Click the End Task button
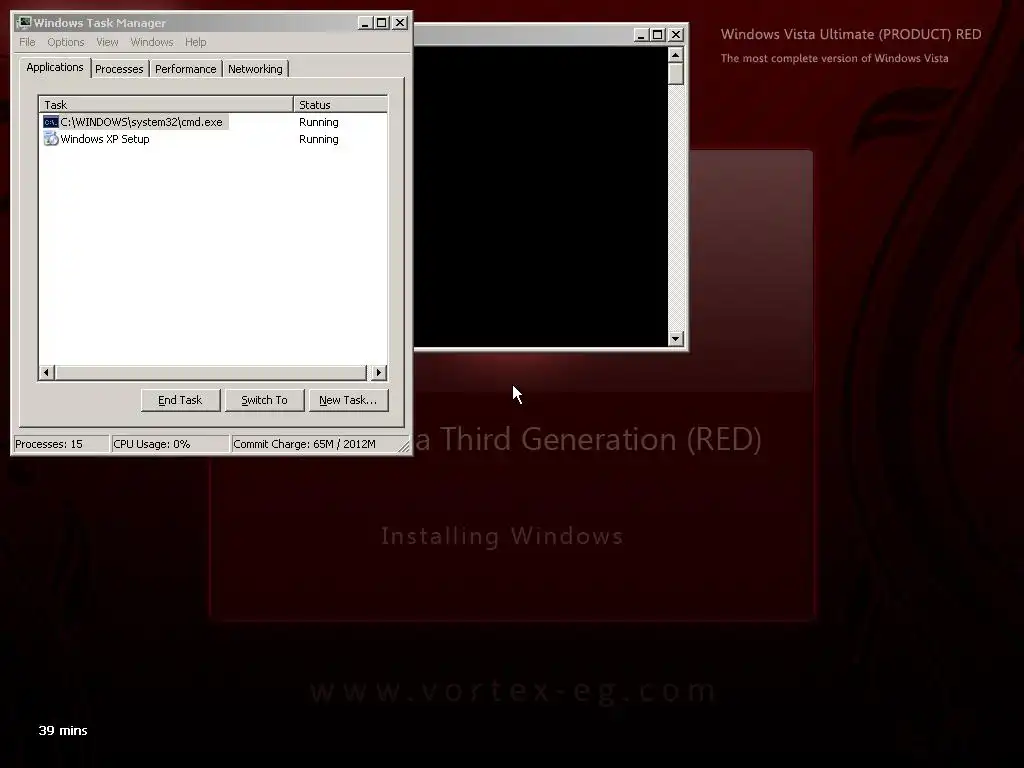 (180, 400)
